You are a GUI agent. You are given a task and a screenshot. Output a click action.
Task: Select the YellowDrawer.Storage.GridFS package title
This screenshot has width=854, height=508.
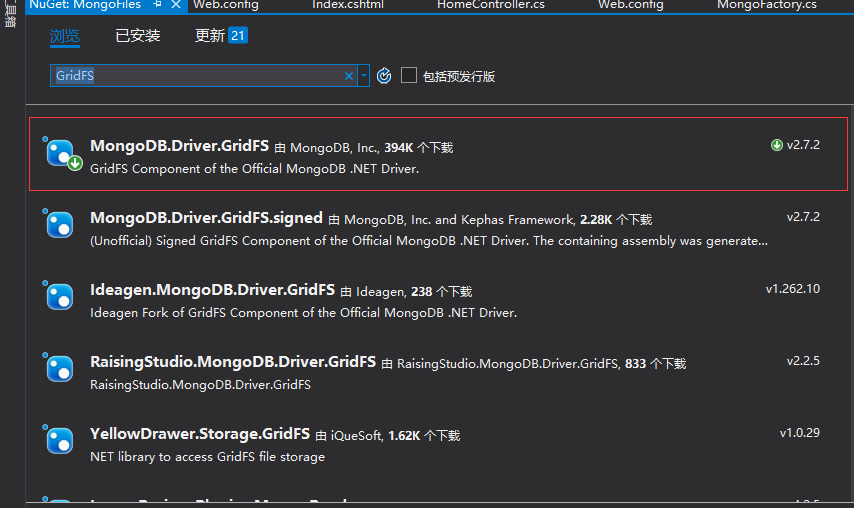(200, 433)
